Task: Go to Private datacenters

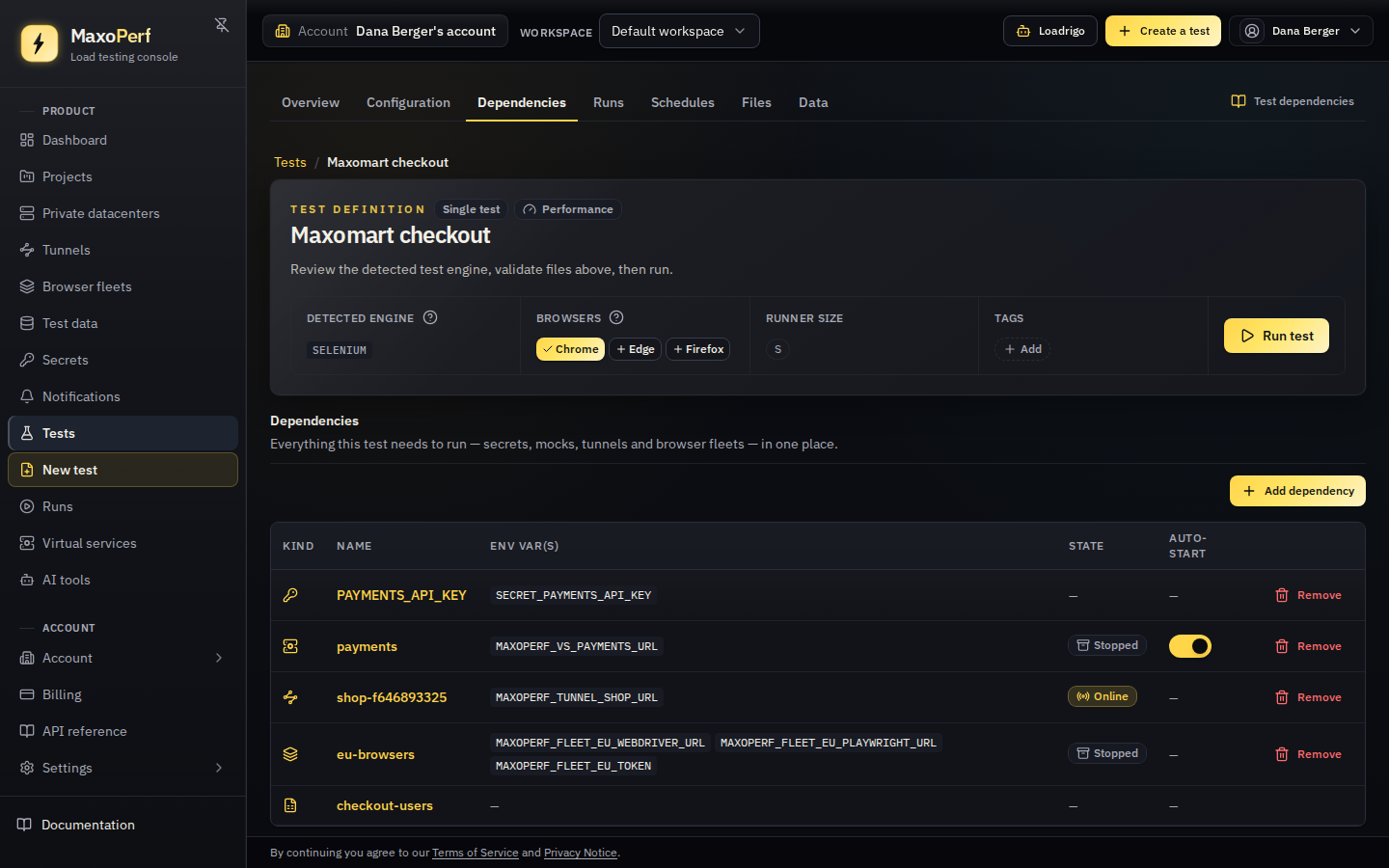Action: coord(123,213)
